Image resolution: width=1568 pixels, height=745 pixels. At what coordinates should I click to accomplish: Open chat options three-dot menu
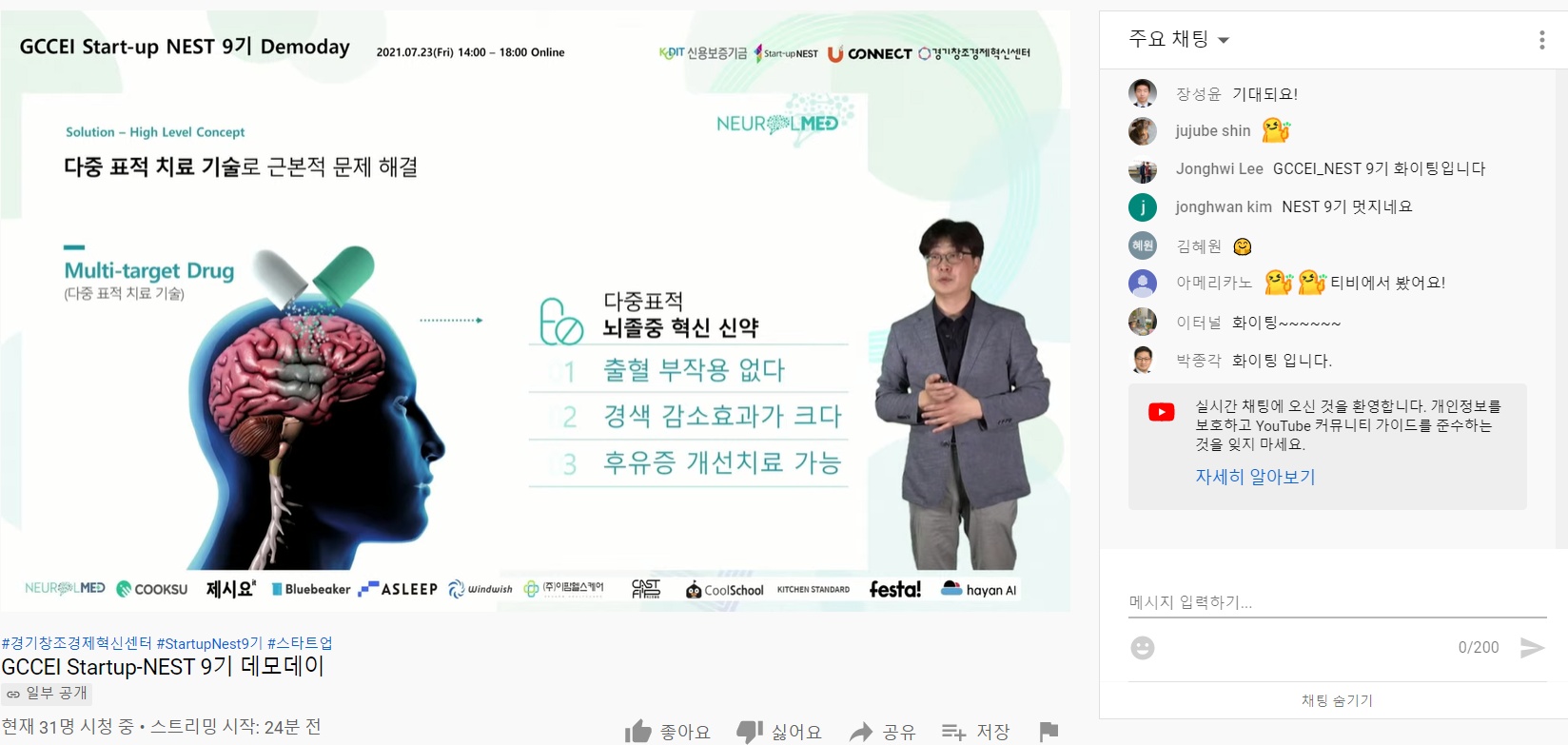point(1542,40)
